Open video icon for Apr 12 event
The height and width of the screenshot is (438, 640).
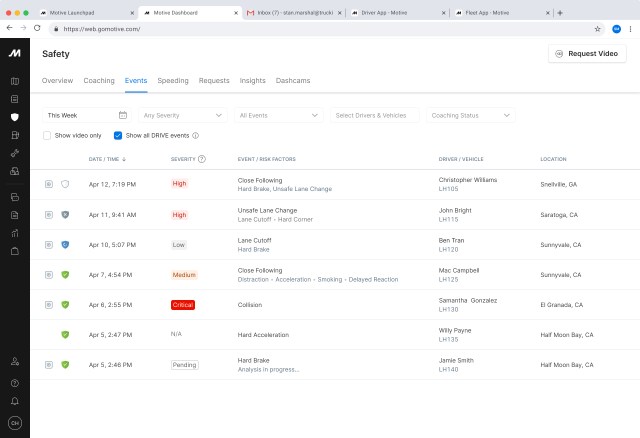pos(48,184)
